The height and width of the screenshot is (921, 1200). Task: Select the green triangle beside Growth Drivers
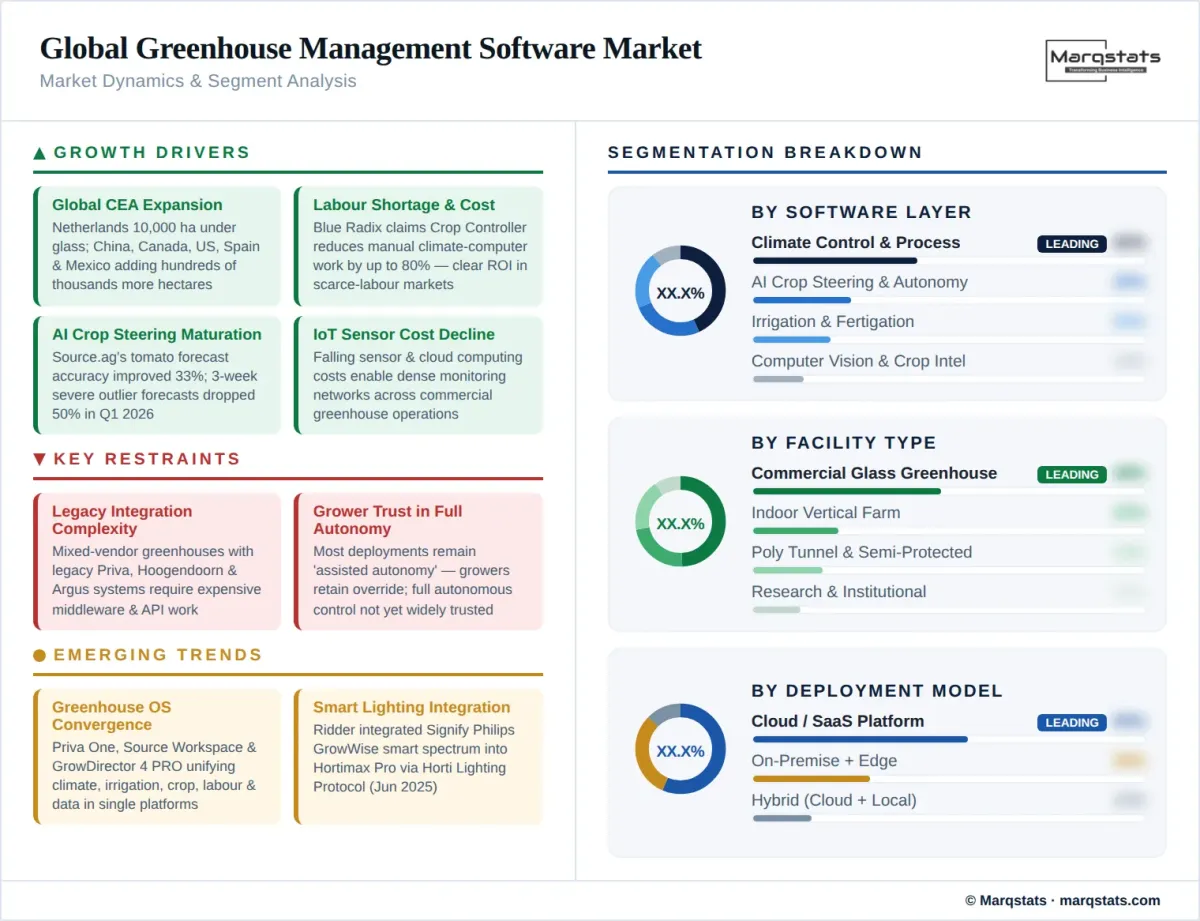39,153
